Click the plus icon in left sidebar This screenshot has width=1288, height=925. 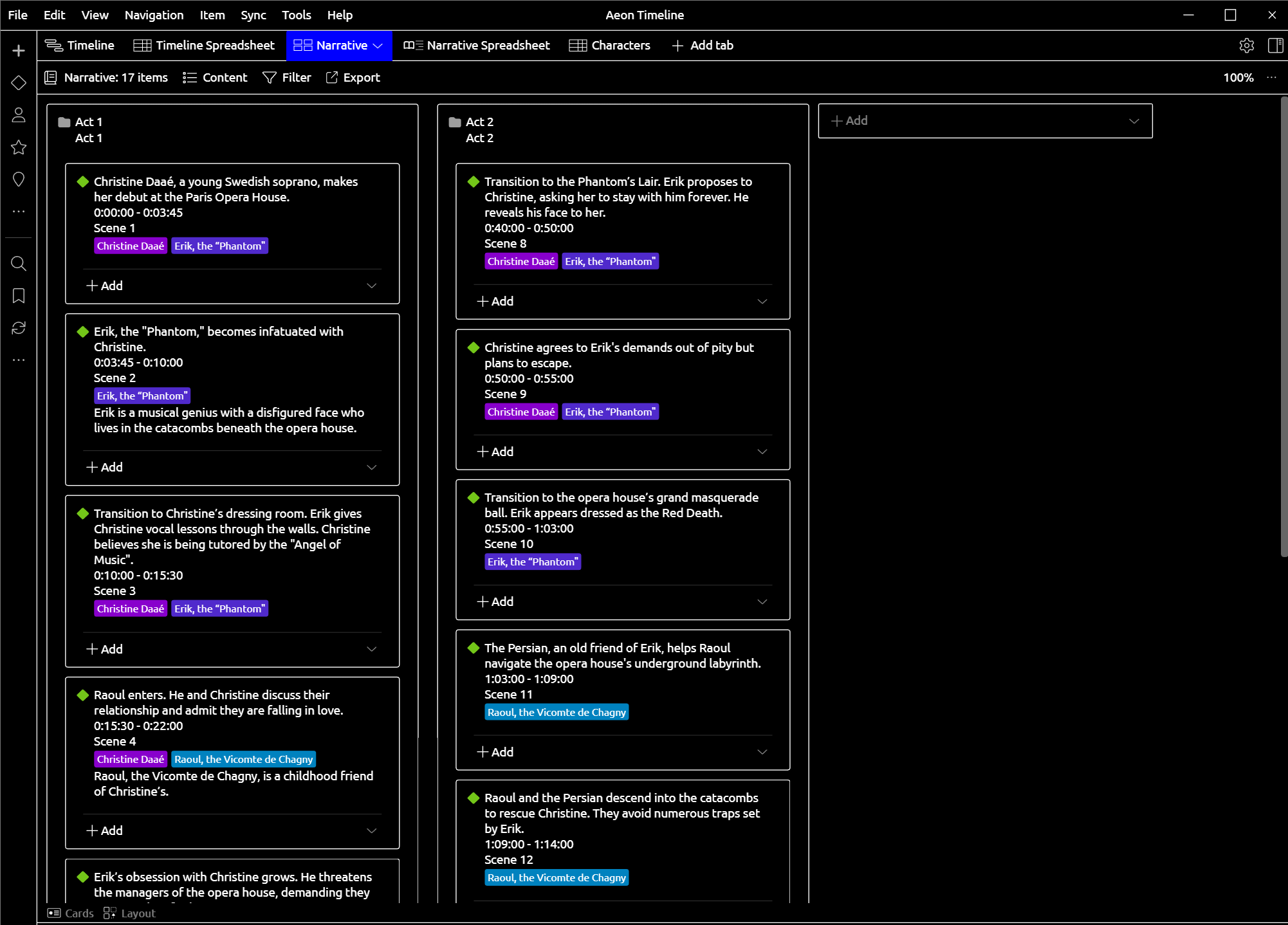click(19, 51)
